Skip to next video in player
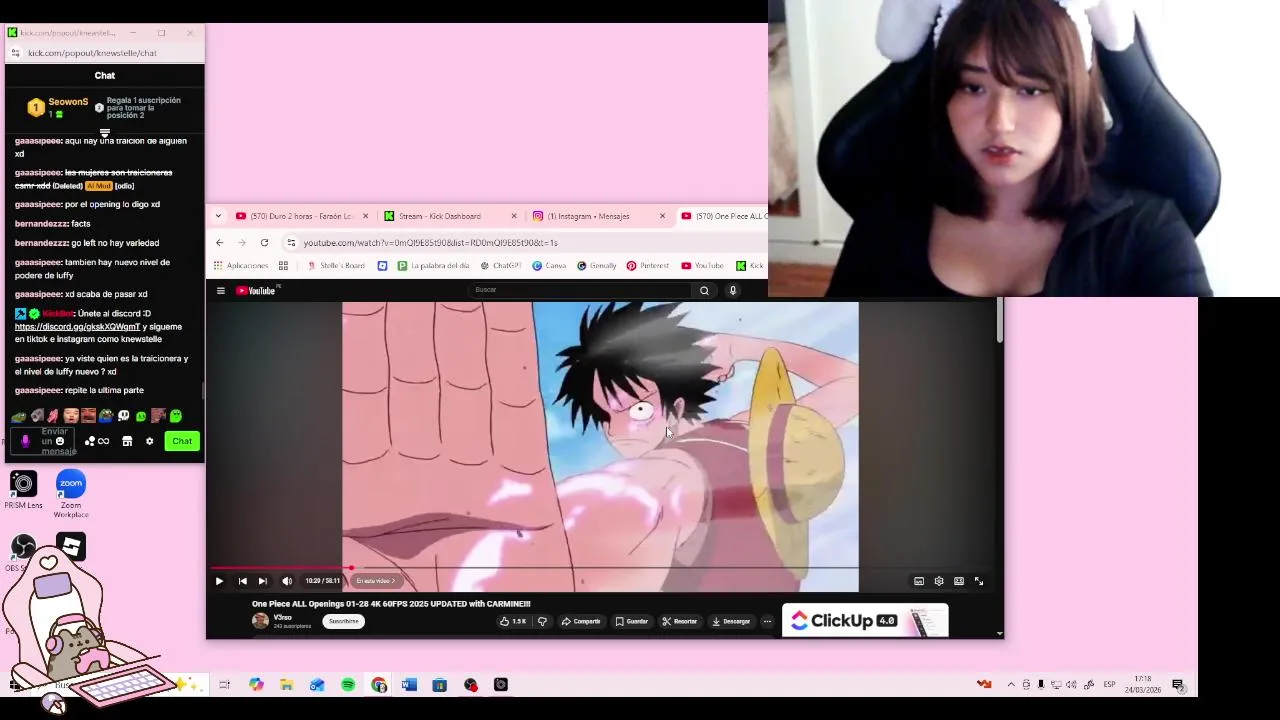This screenshot has width=1280, height=720. (262, 581)
